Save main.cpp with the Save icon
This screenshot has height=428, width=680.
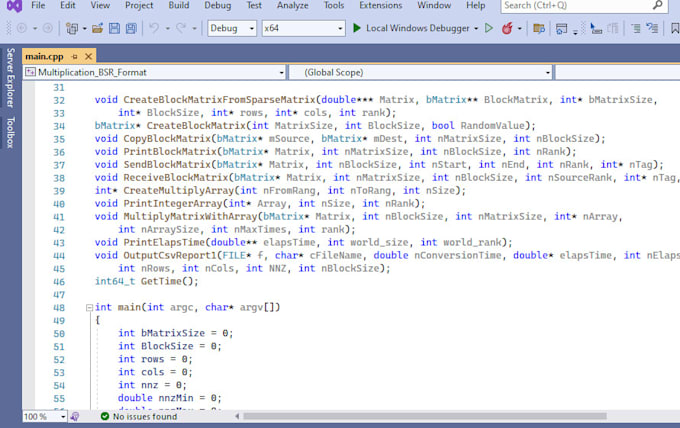pyautogui.click(x=114, y=29)
